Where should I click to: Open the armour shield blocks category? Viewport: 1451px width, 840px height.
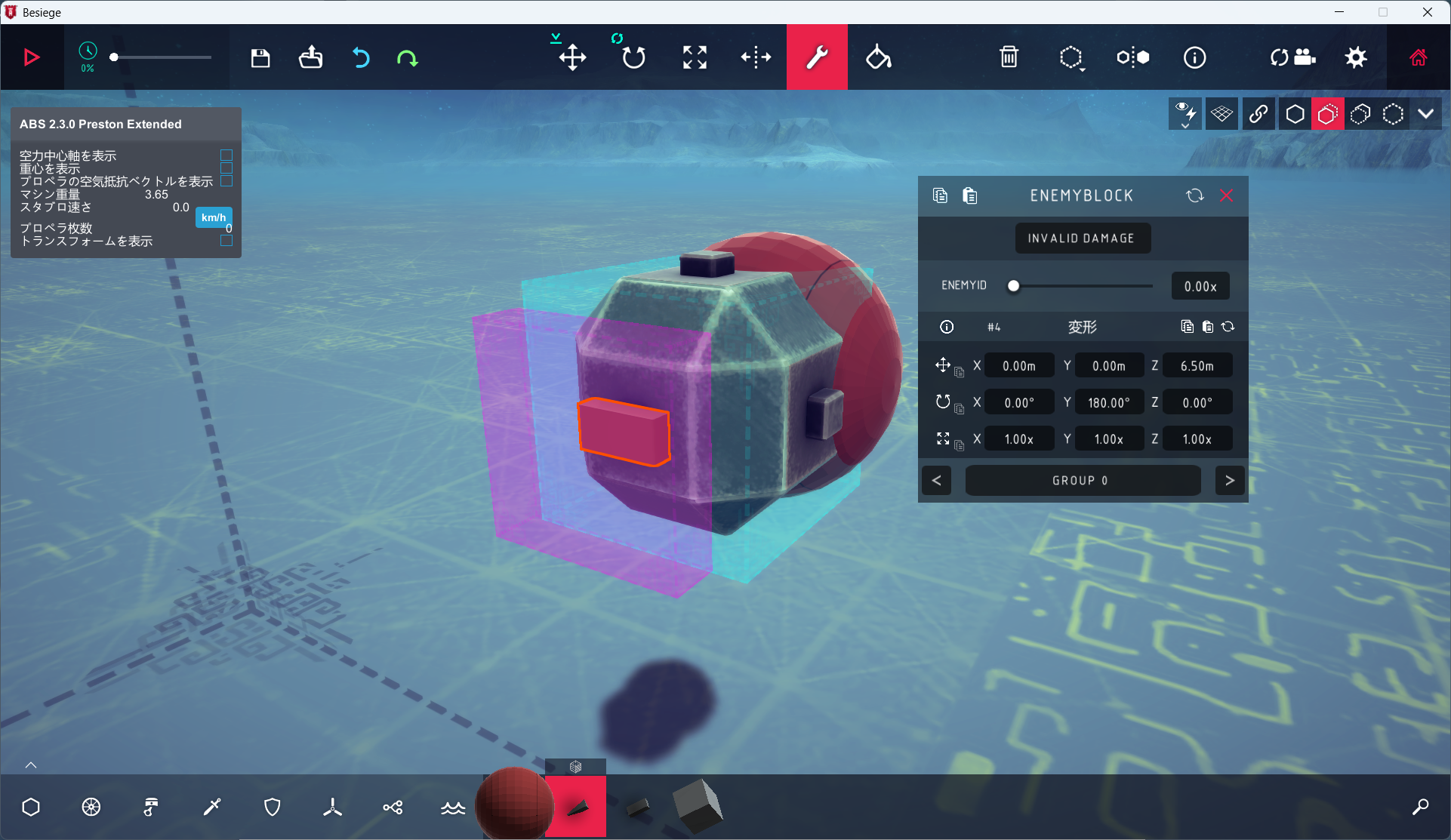273,807
